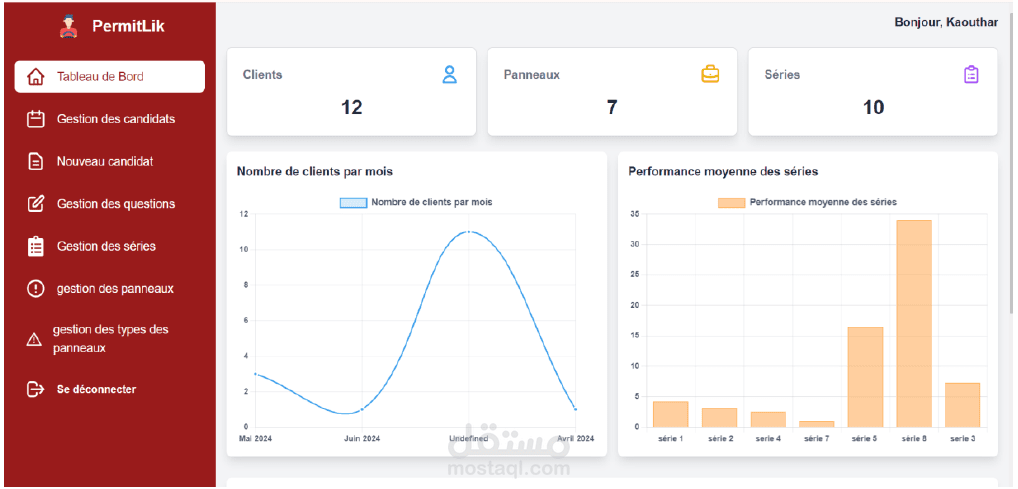Viewport: 1018px width, 489px height.
Task: Click the Mai 2024 data point on the line
Action: tap(256, 374)
